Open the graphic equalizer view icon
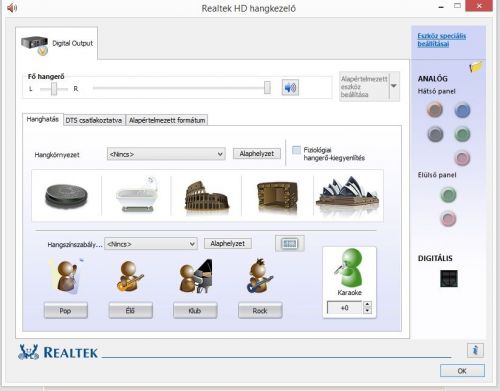Viewport: 500px width, 391px height. coord(289,243)
